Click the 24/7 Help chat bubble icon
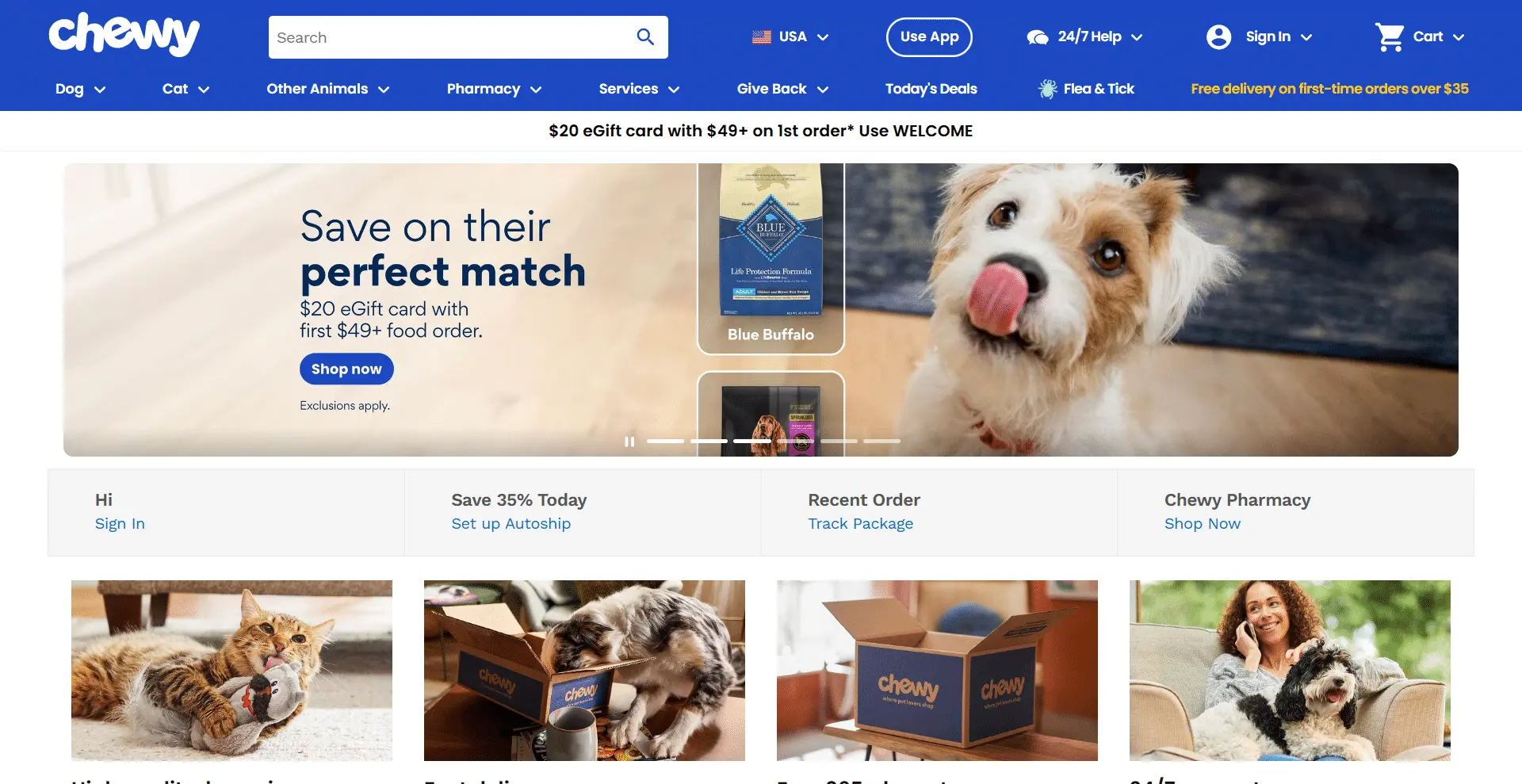Viewport: 1522px width, 784px height. 1038,37
